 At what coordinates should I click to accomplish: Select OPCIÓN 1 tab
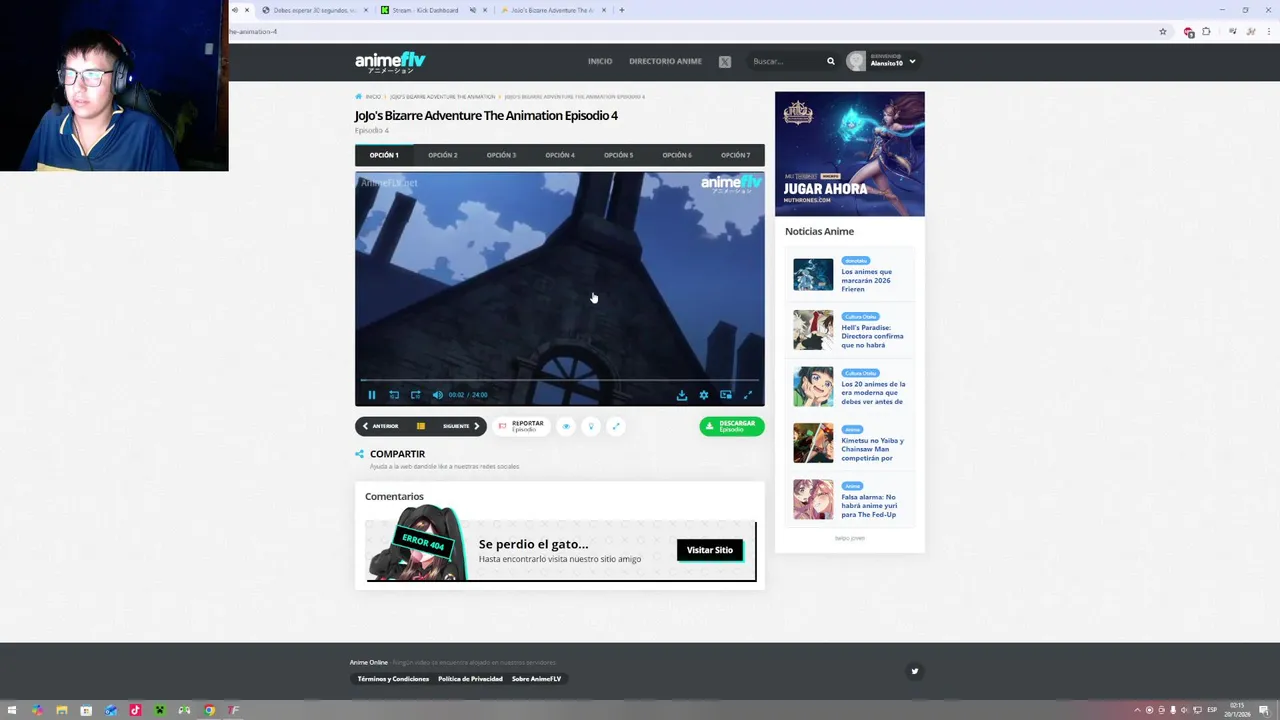click(384, 155)
